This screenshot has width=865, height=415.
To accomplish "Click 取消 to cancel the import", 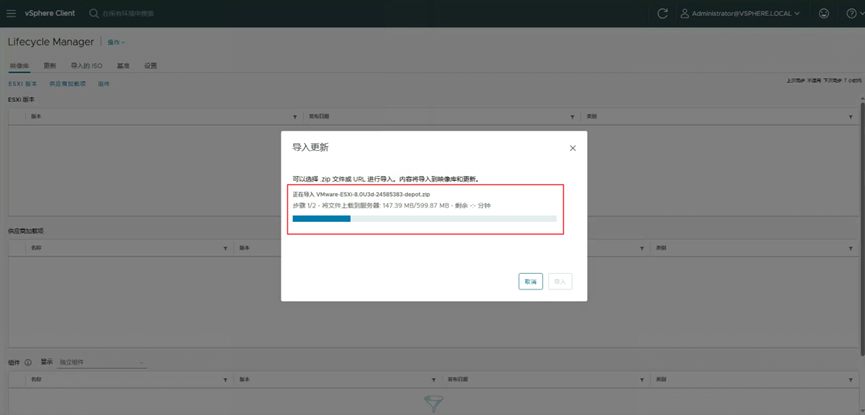I will tap(531, 281).
